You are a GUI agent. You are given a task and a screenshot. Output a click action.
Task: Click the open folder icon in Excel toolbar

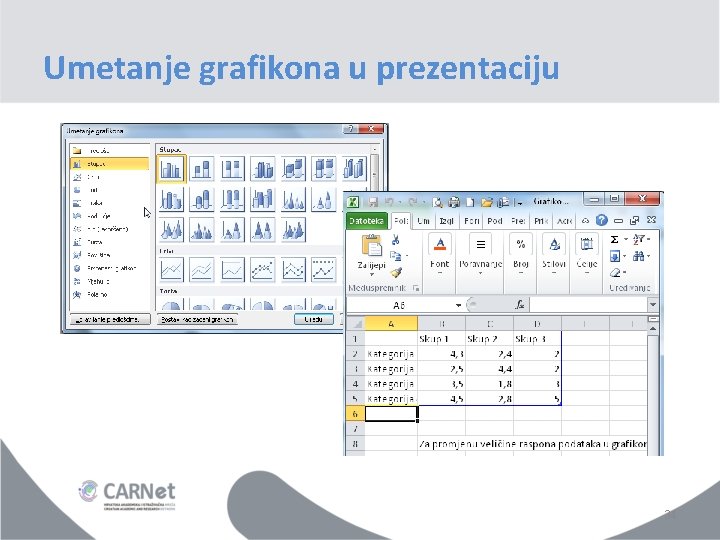point(487,202)
